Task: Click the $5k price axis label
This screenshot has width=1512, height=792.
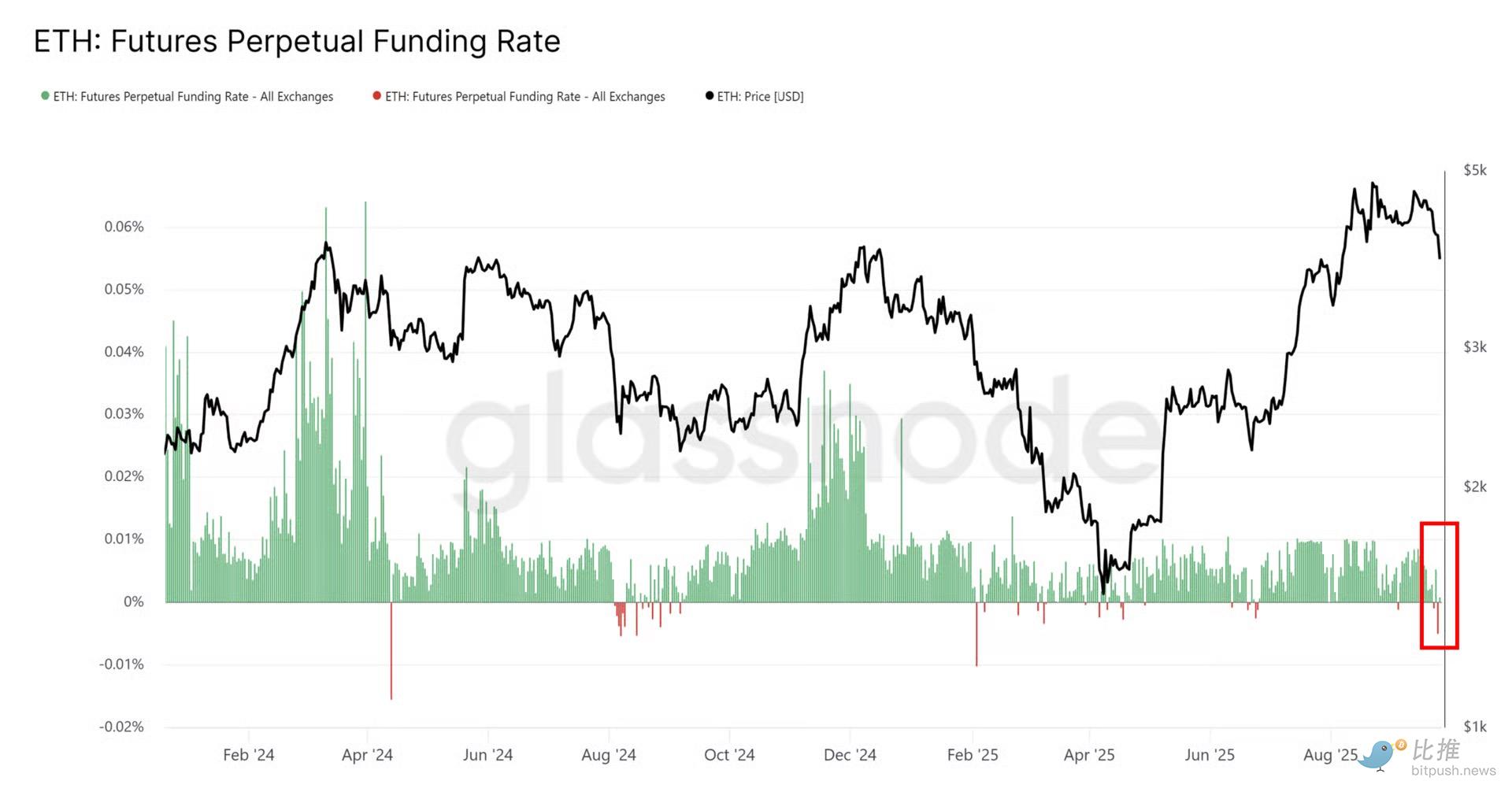Action: [1475, 170]
